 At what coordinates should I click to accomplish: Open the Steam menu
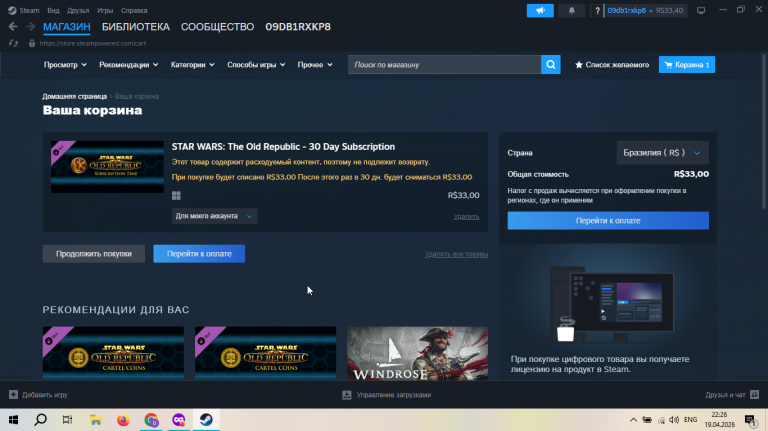click(29, 10)
